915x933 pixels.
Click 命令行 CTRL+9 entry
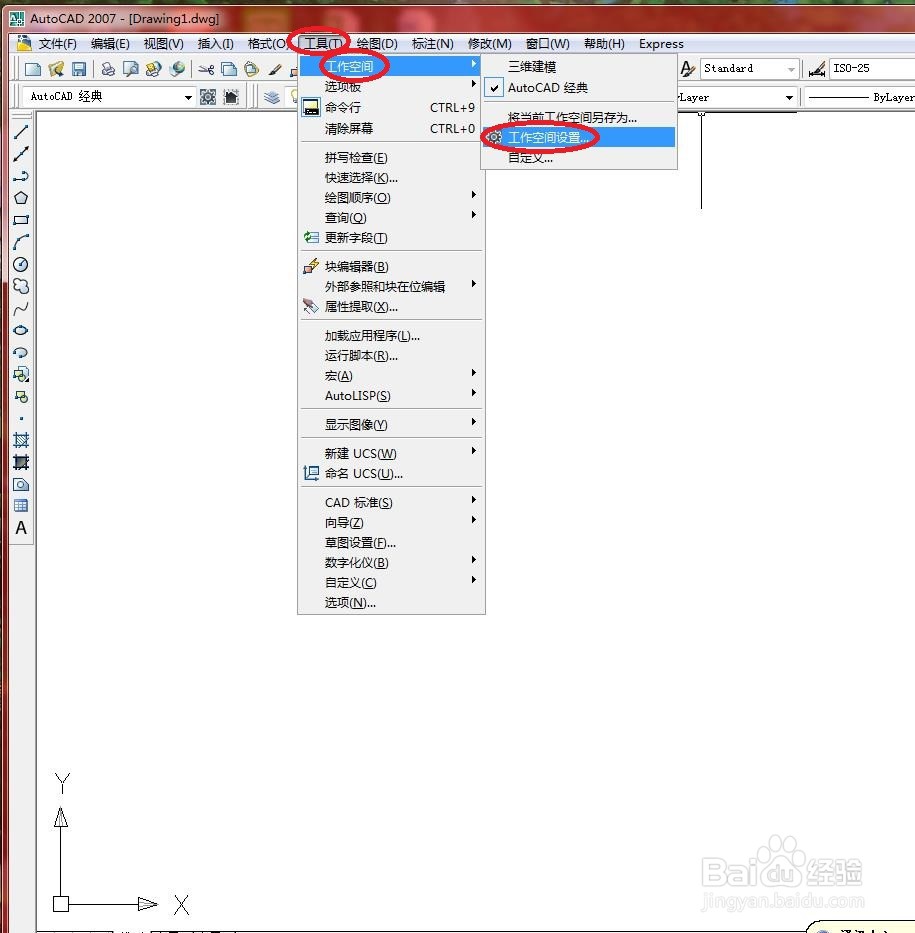(x=391, y=108)
